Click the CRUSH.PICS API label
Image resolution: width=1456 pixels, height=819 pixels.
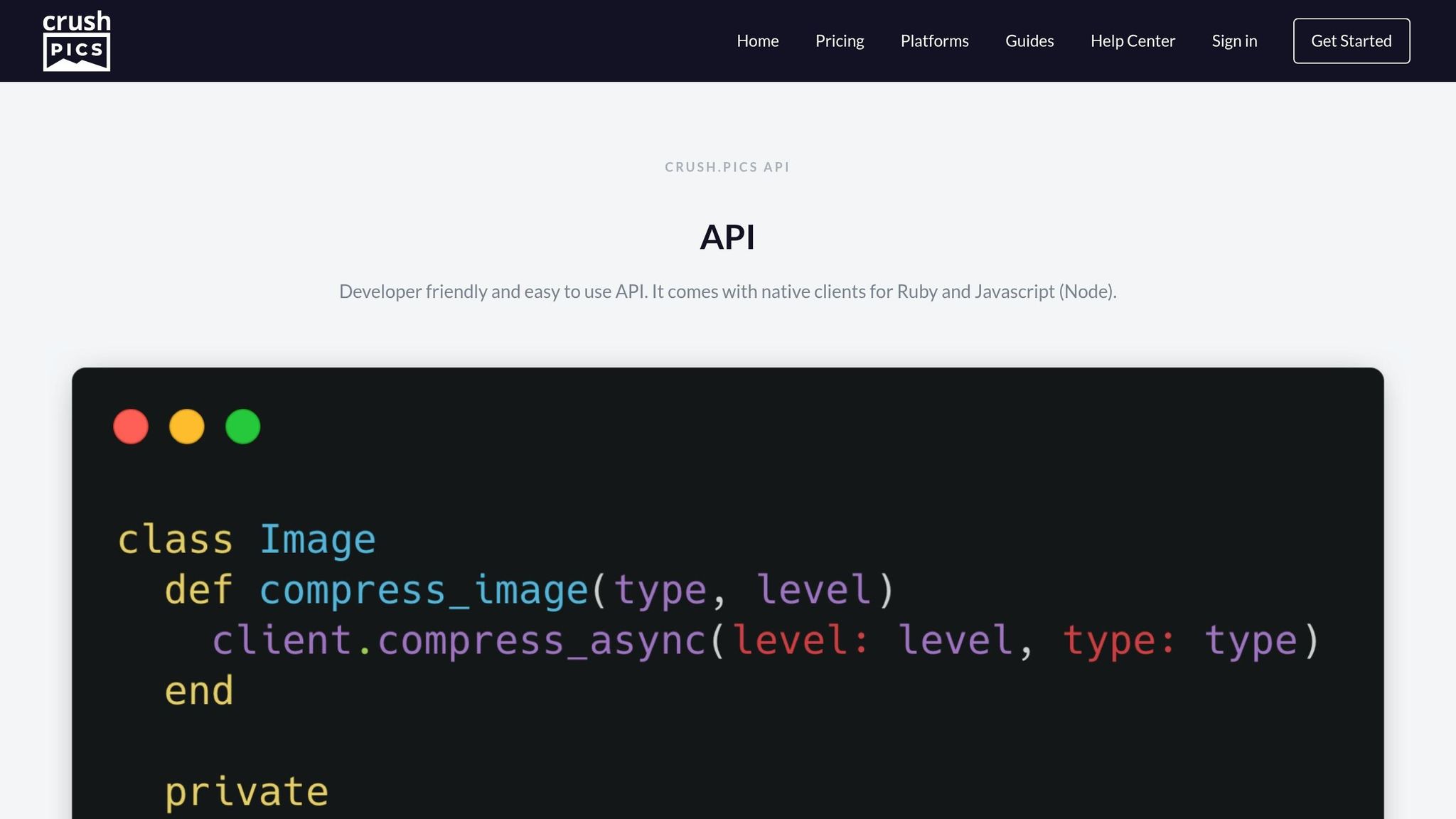(x=727, y=167)
